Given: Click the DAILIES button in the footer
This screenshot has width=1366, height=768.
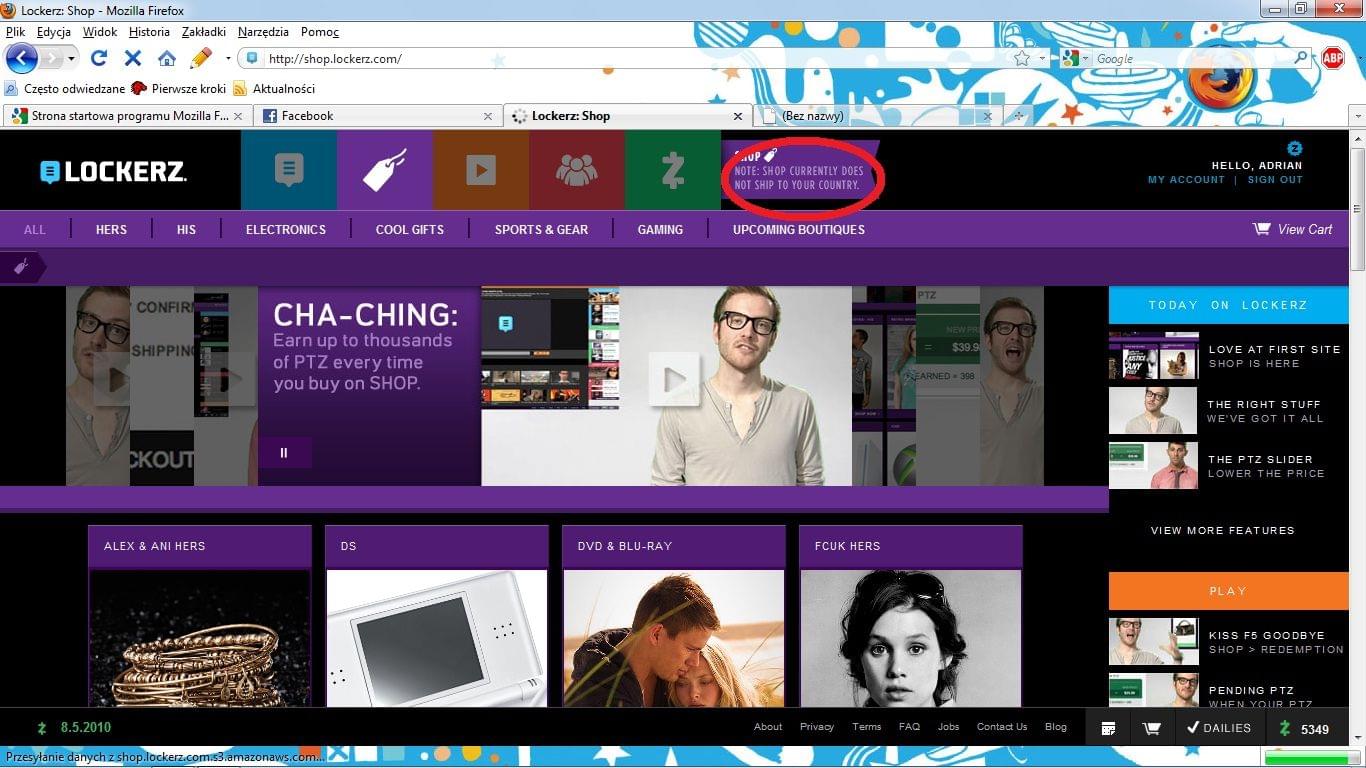Looking at the screenshot, I should [1218, 728].
